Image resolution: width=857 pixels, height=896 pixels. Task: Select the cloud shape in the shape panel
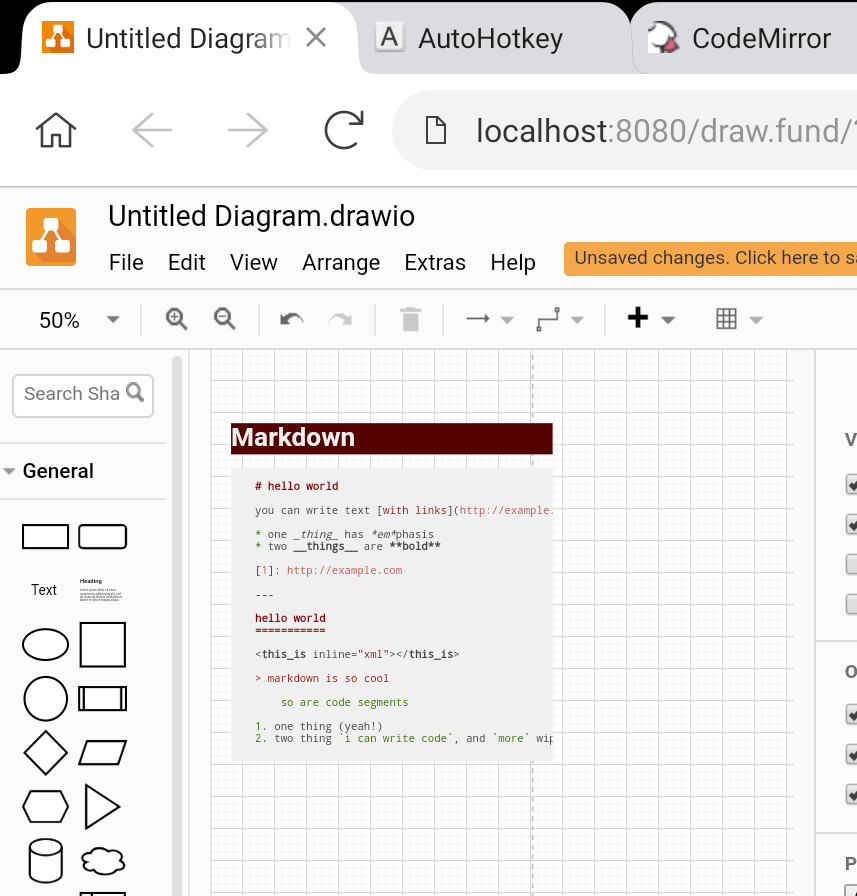[x=103, y=861]
